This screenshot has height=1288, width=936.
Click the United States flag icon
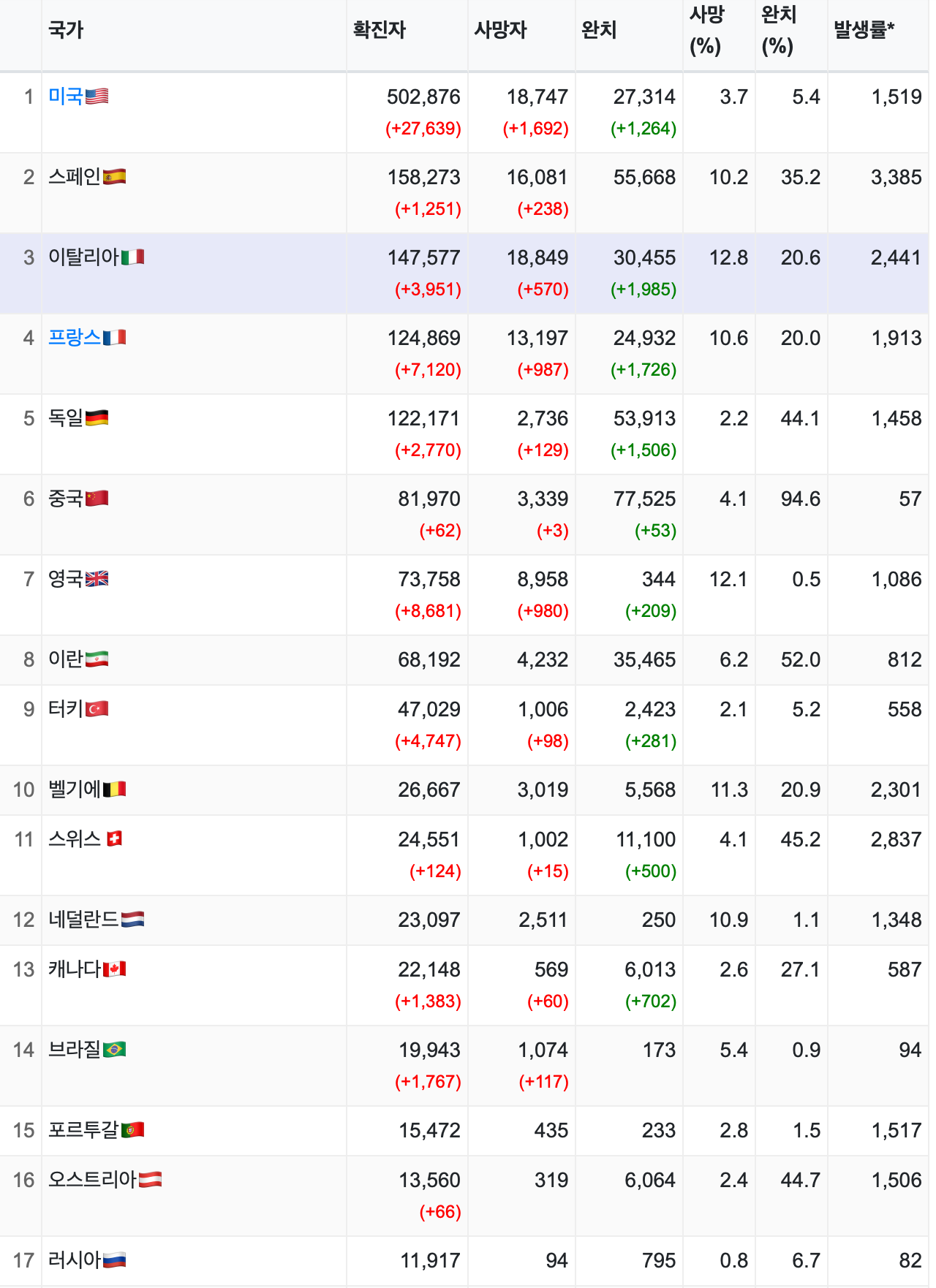coord(97,96)
